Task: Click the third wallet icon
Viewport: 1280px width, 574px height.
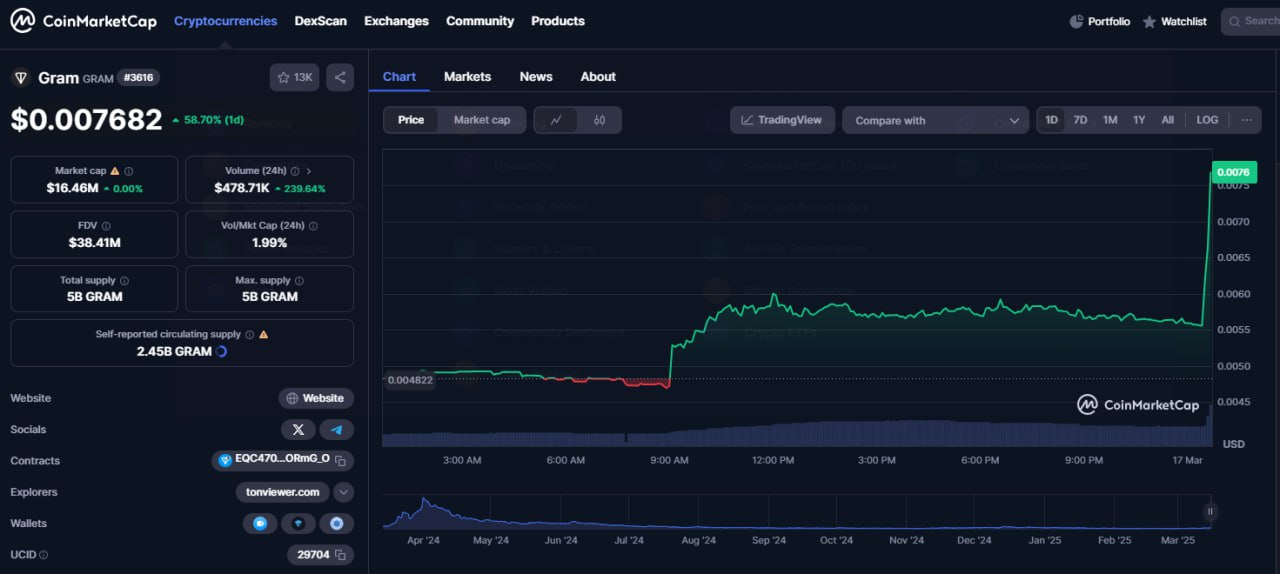Action: (337, 523)
